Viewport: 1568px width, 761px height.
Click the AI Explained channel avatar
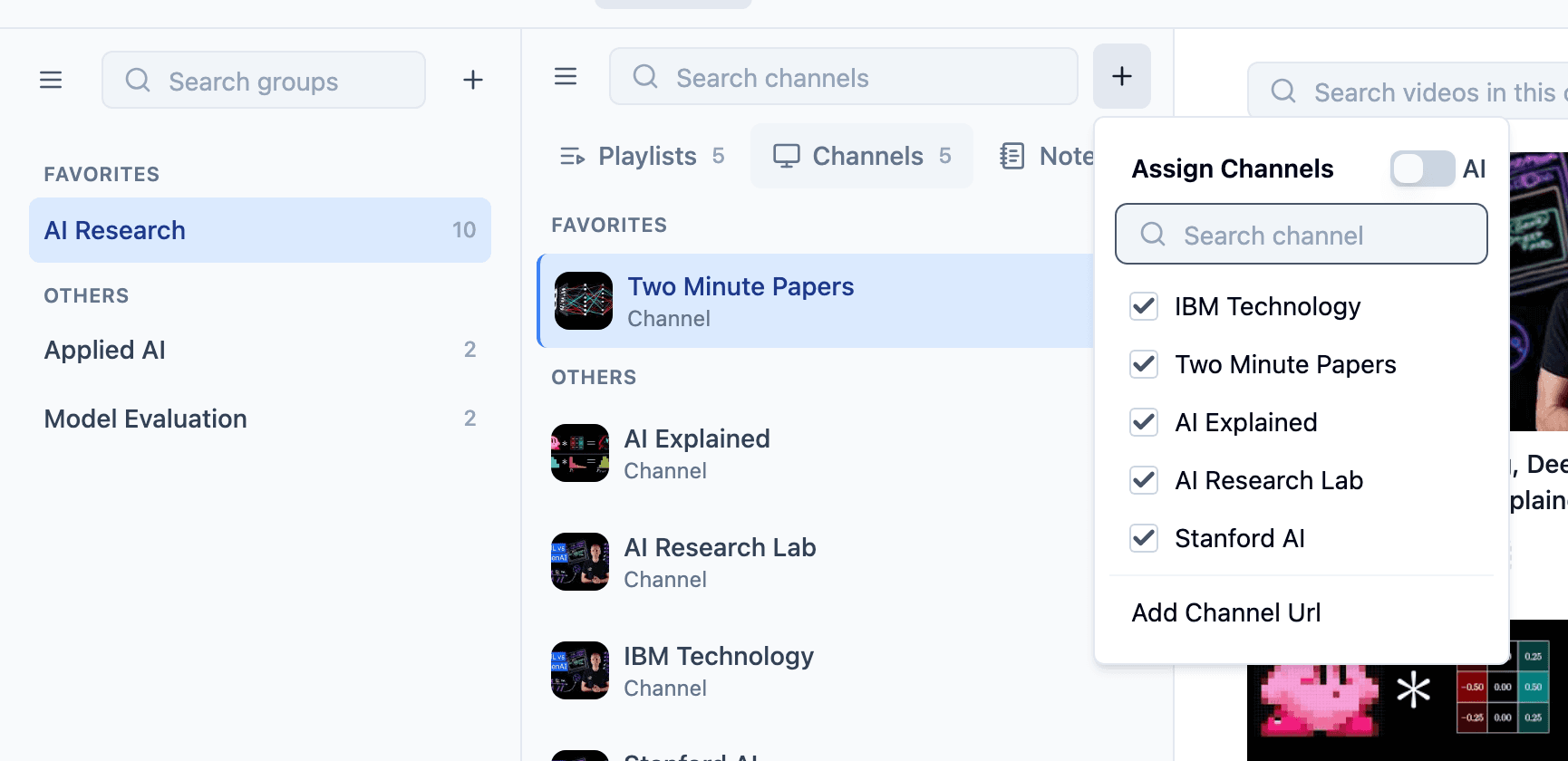pos(580,453)
